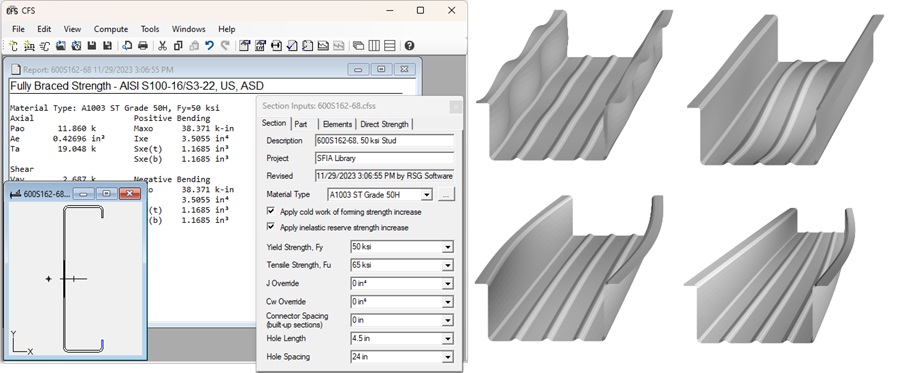Click the Print Preview toolbar icon

pyautogui.click(x=127, y=46)
